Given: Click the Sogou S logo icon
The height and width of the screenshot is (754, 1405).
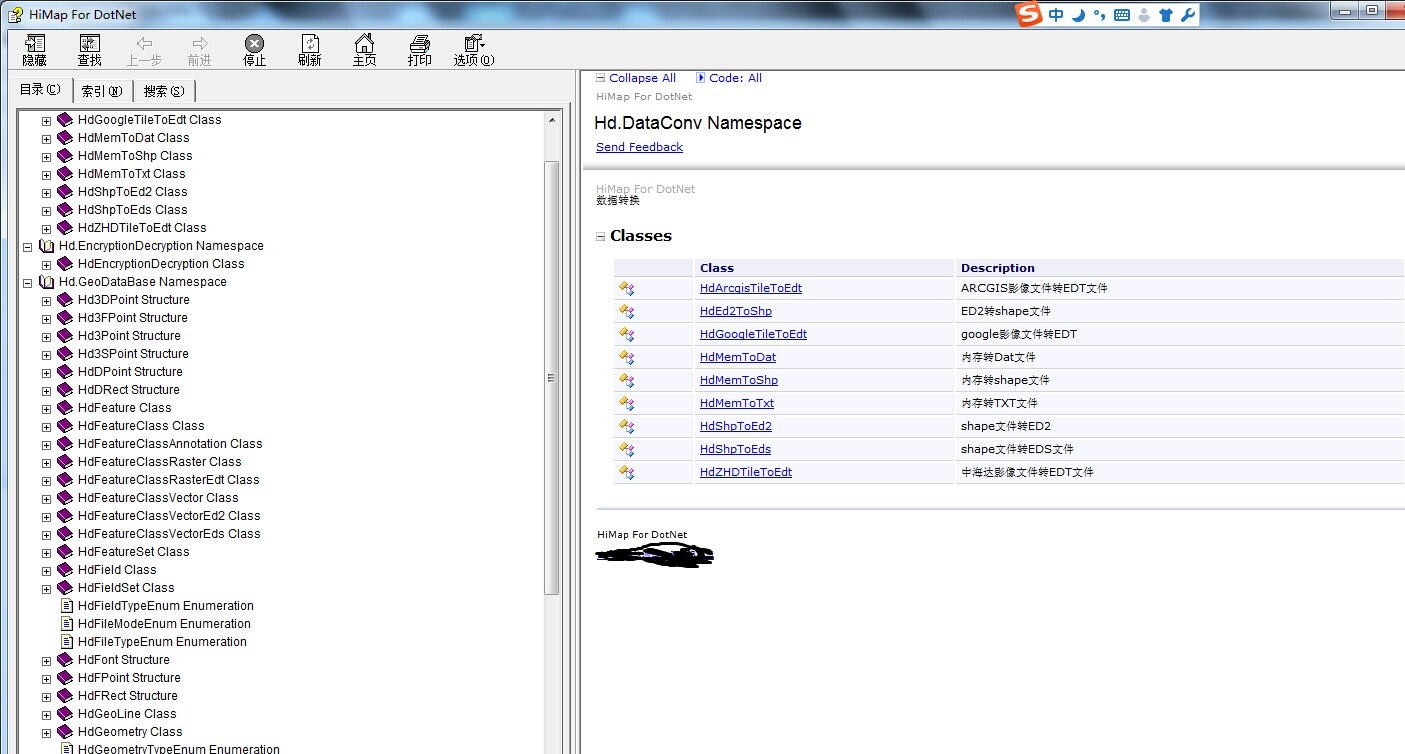Looking at the screenshot, I should tap(1029, 15).
